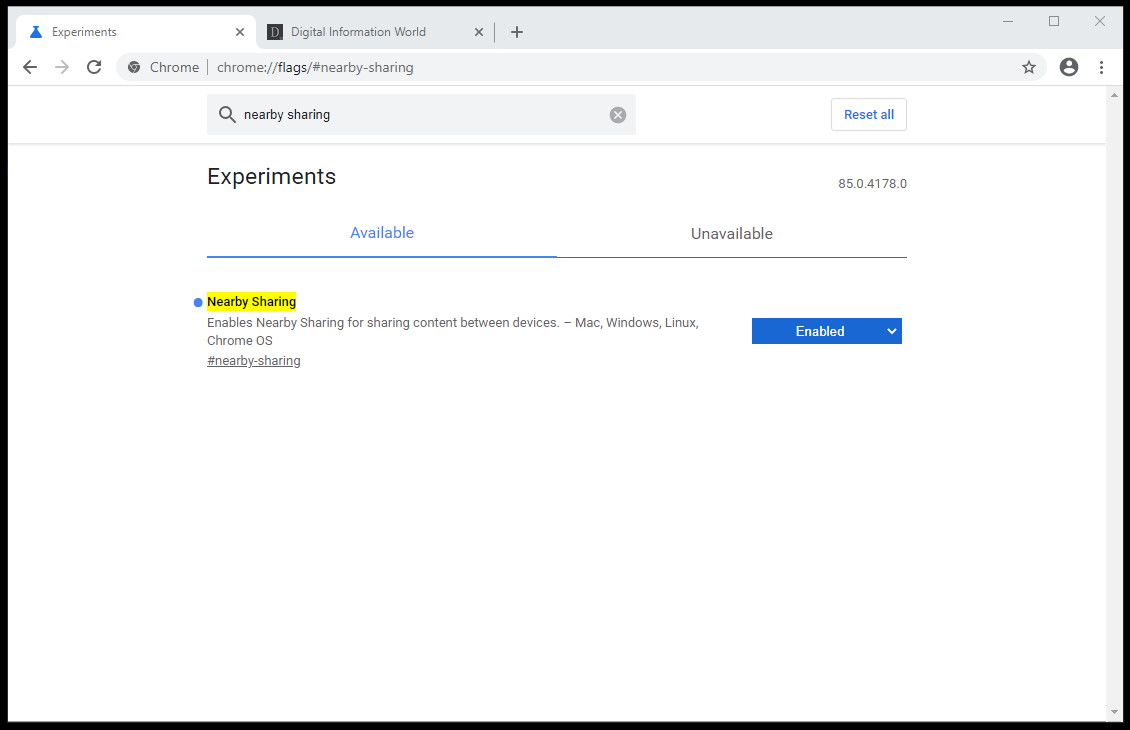This screenshot has width=1130, height=730.
Task: Switch to Digital Information World tab
Action: click(358, 32)
